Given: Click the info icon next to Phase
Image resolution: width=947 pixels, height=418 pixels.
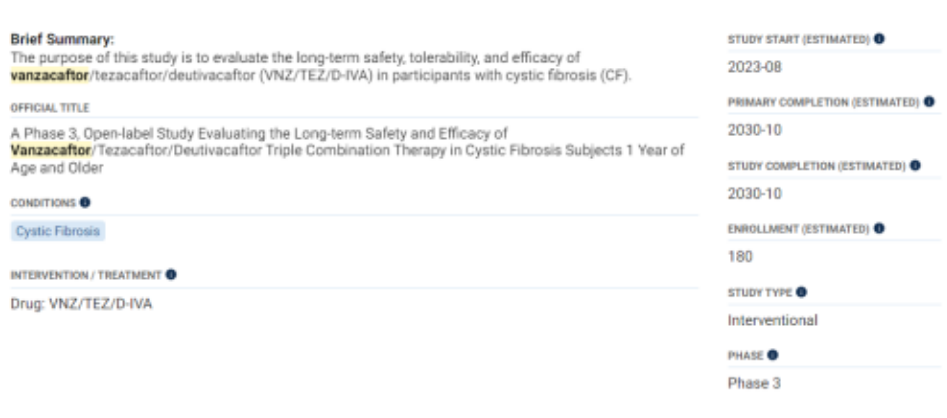Looking at the screenshot, I should tap(772, 355).
